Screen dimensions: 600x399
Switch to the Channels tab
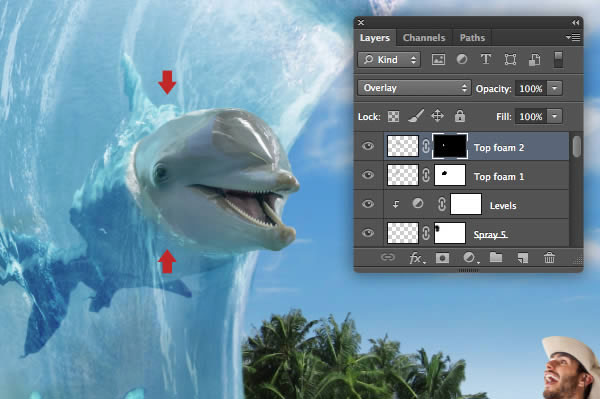coord(424,38)
